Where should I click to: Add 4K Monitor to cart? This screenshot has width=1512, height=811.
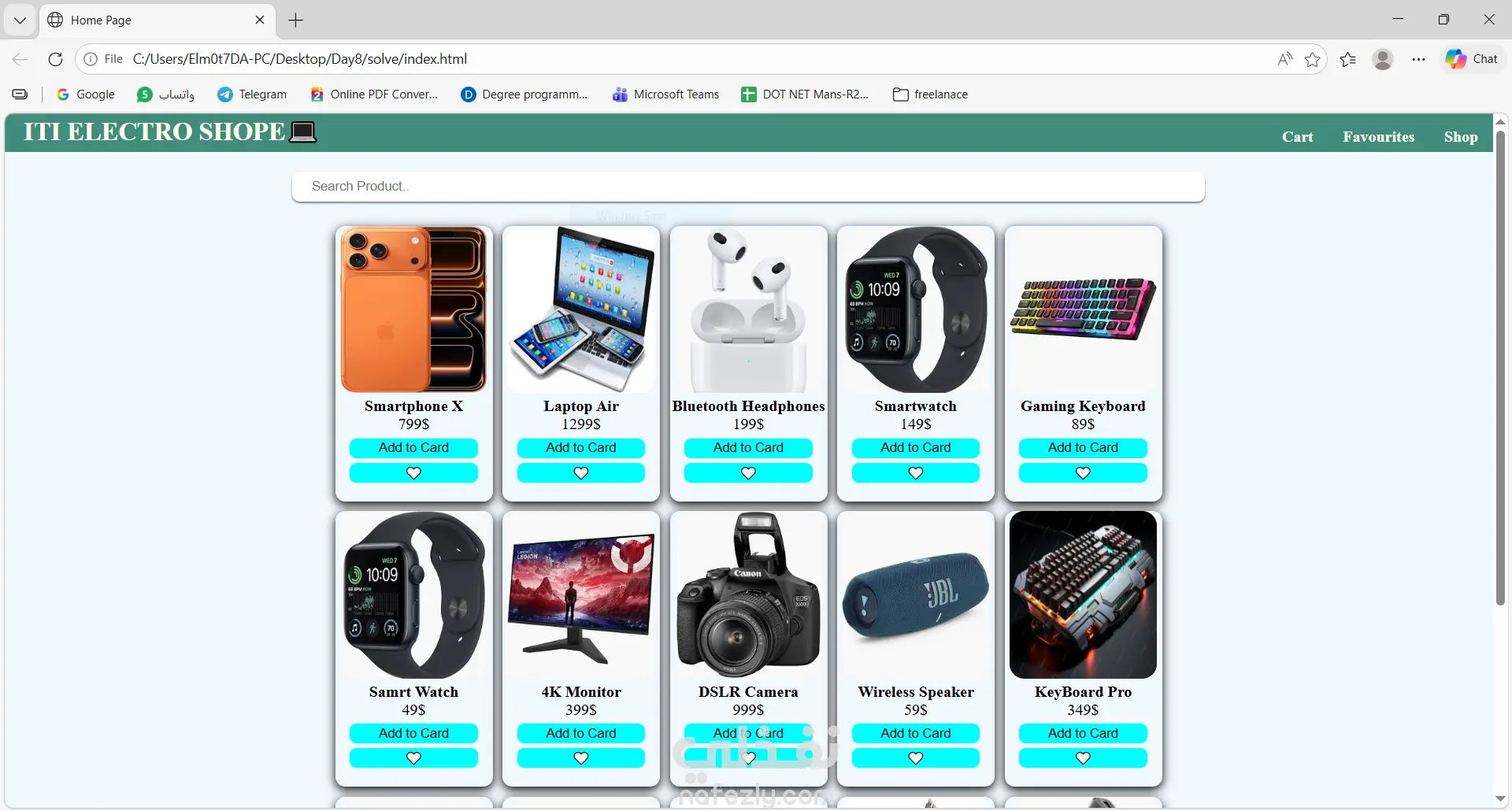pyautogui.click(x=581, y=734)
